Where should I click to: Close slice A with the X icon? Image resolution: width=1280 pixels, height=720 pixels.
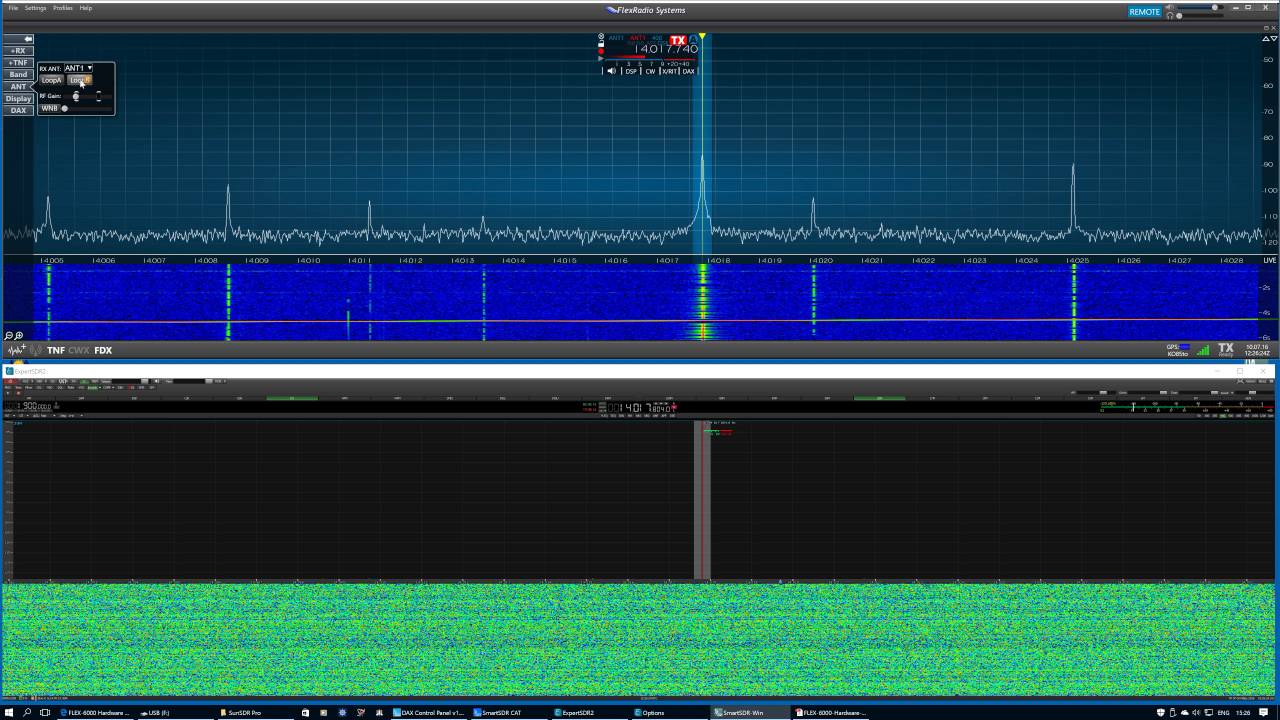(x=601, y=36)
